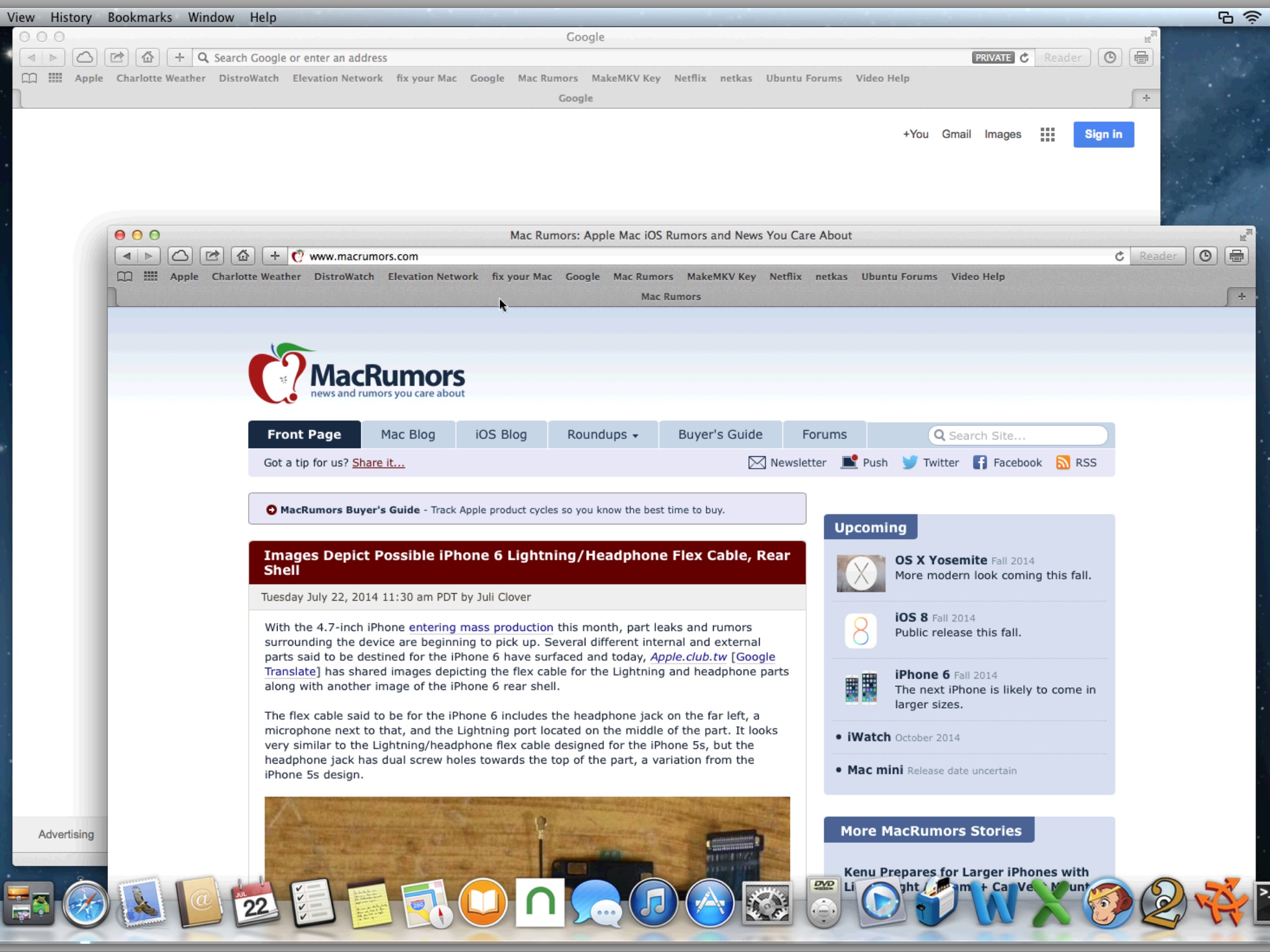Click the back arrow in Mac Rumors window
Image resolution: width=1270 pixels, height=952 pixels.
coord(127,256)
